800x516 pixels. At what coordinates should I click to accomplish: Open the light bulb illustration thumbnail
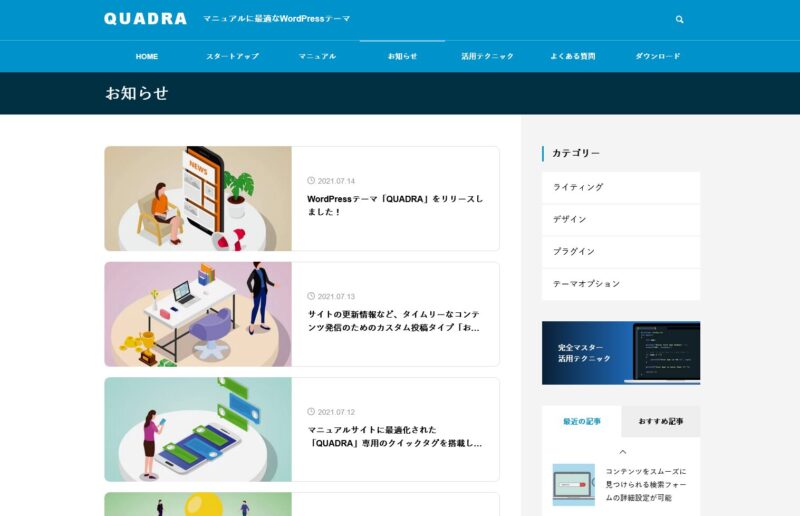198,504
